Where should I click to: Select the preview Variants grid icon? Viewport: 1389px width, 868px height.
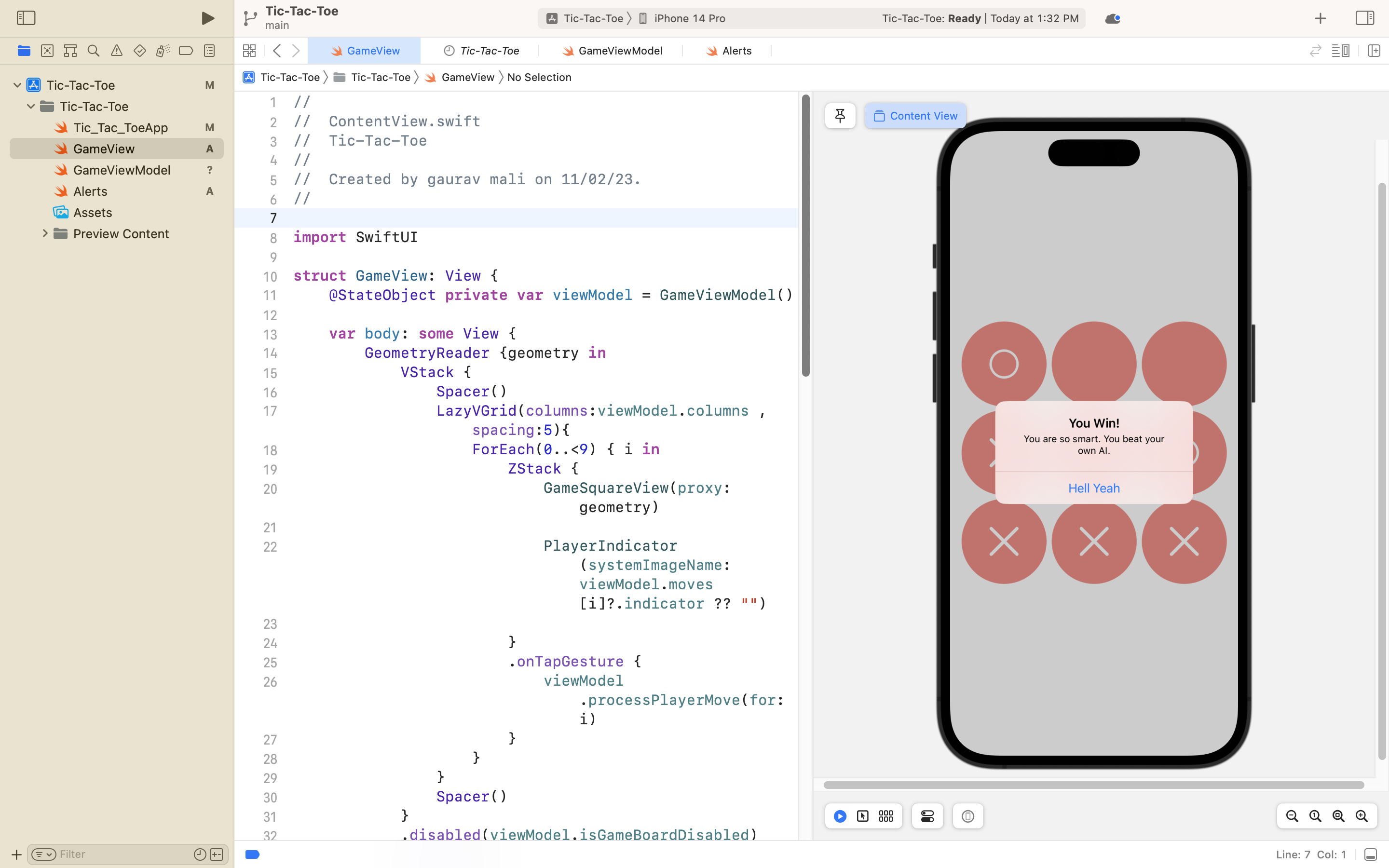click(885, 816)
